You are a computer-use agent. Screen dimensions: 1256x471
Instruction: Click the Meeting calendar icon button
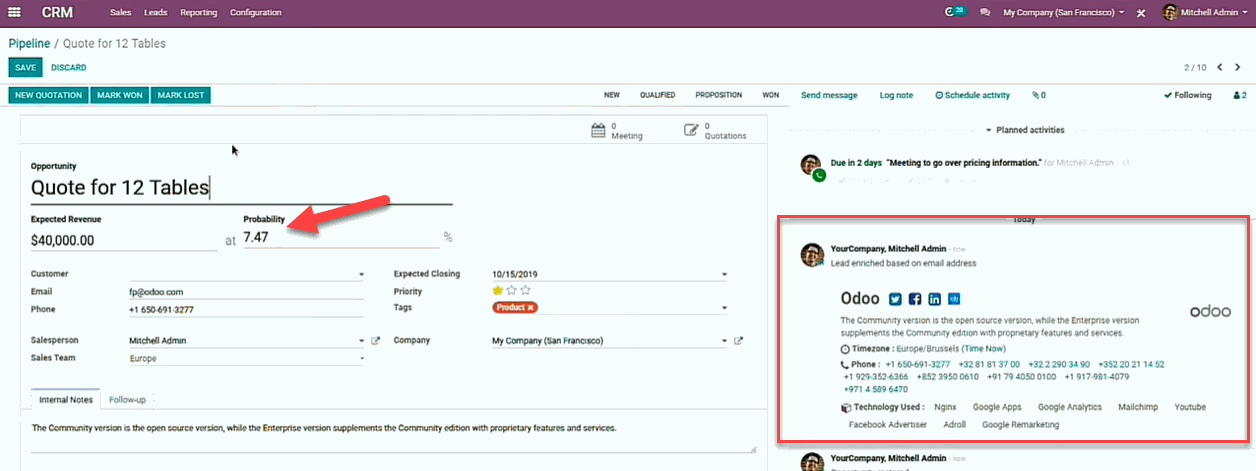pyautogui.click(x=599, y=130)
